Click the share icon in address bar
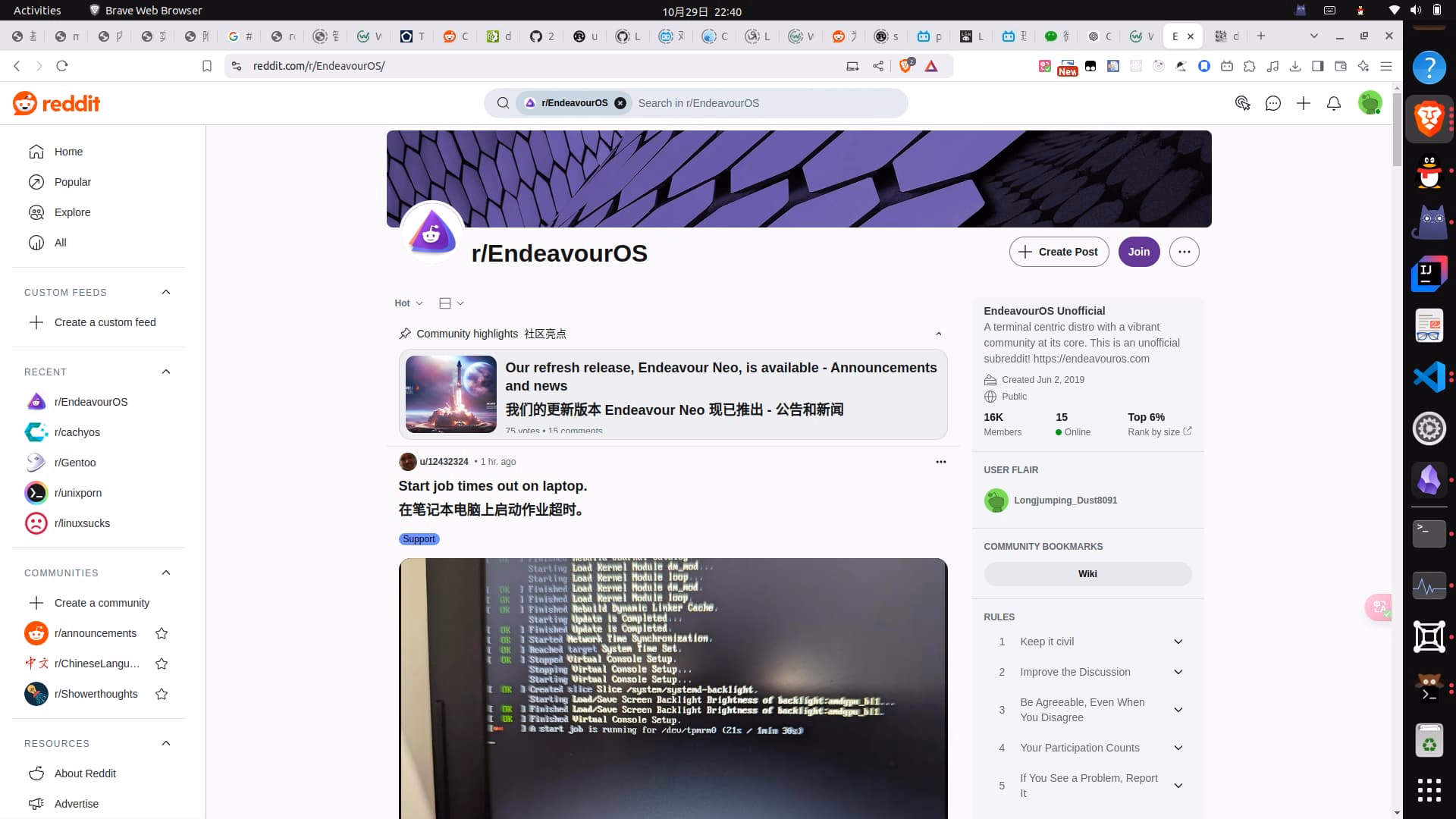The height and width of the screenshot is (819, 1456). [x=878, y=66]
